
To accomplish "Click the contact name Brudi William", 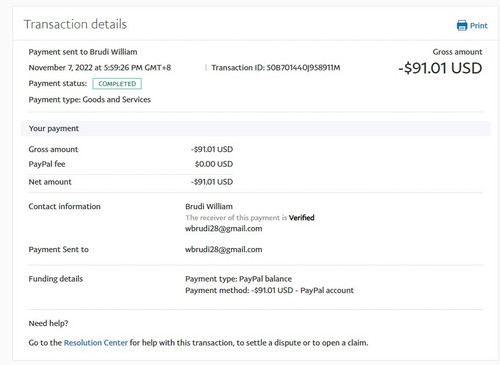I will click(x=209, y=206).
